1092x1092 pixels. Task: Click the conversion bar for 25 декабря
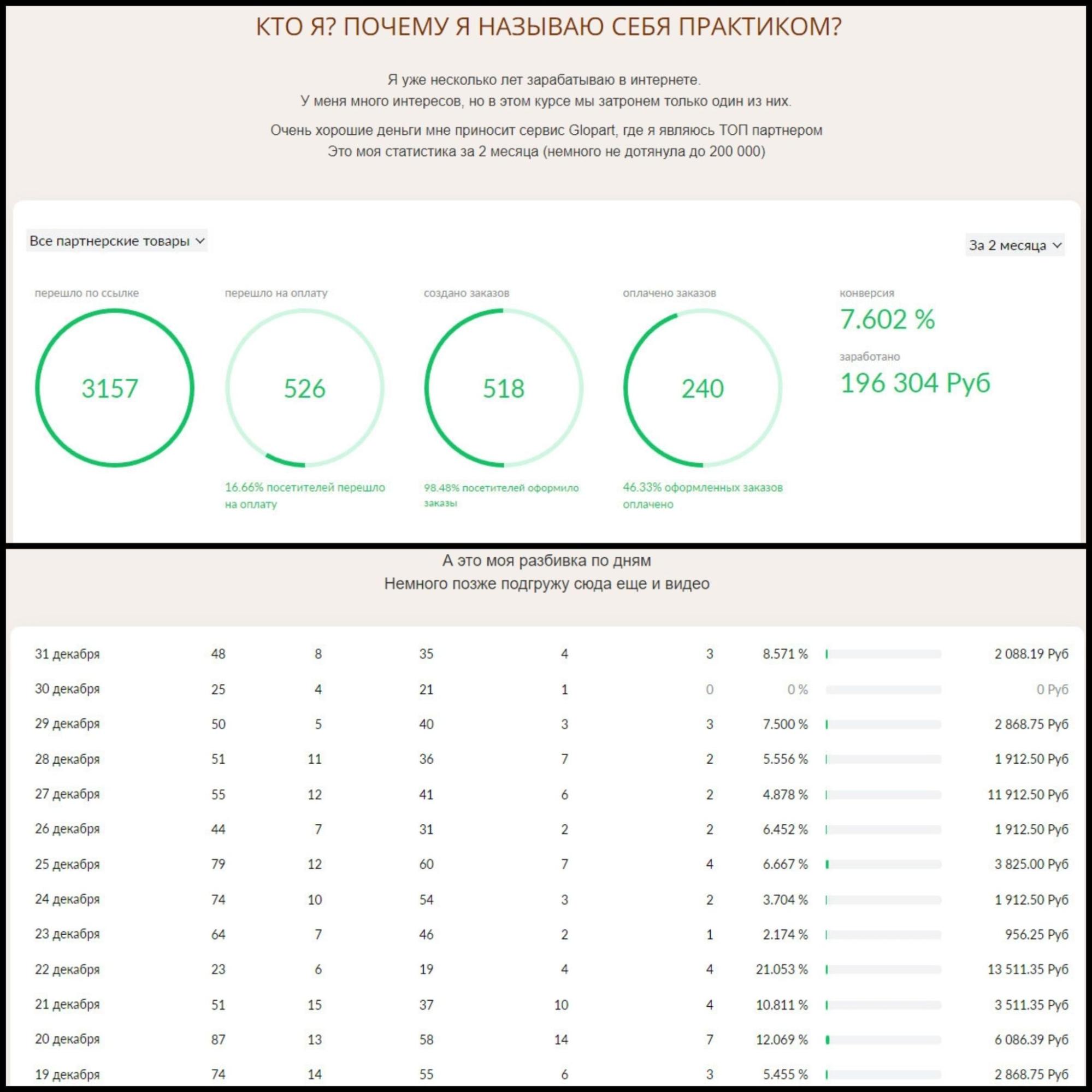click(883, 864)
